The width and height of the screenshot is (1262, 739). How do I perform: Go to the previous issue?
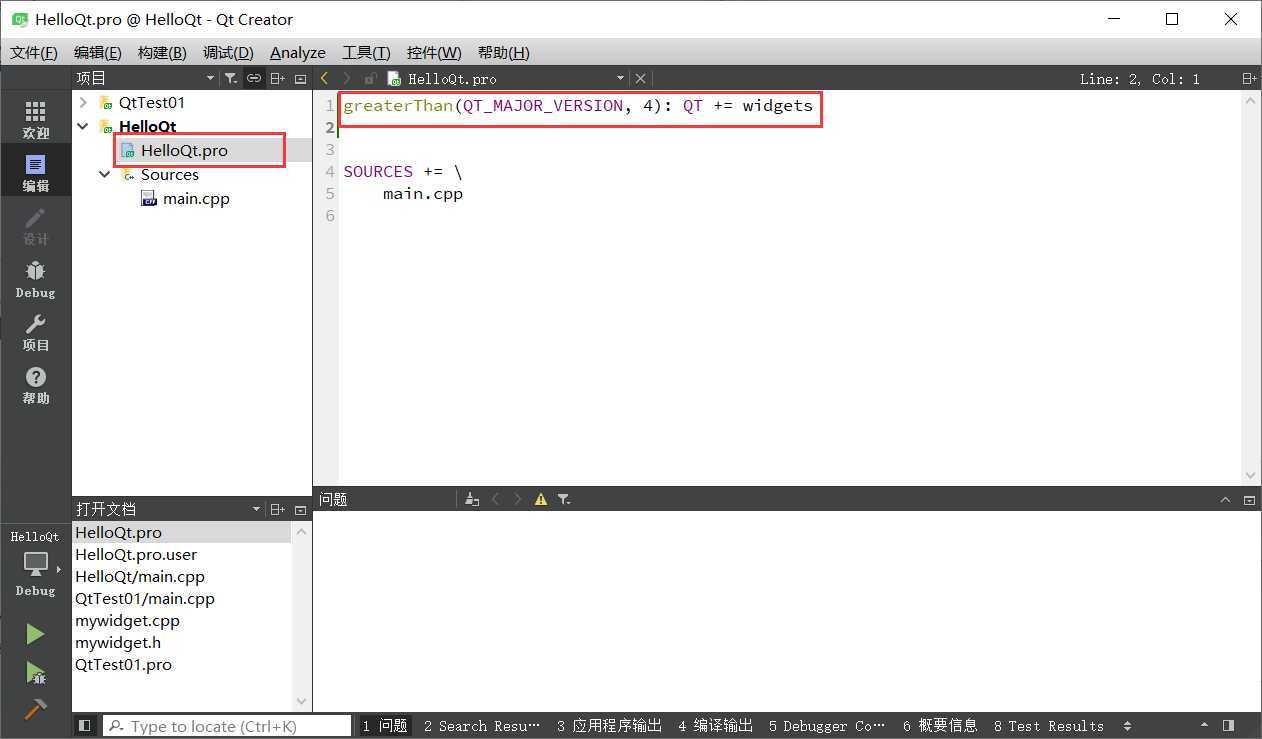click(495, 499)
